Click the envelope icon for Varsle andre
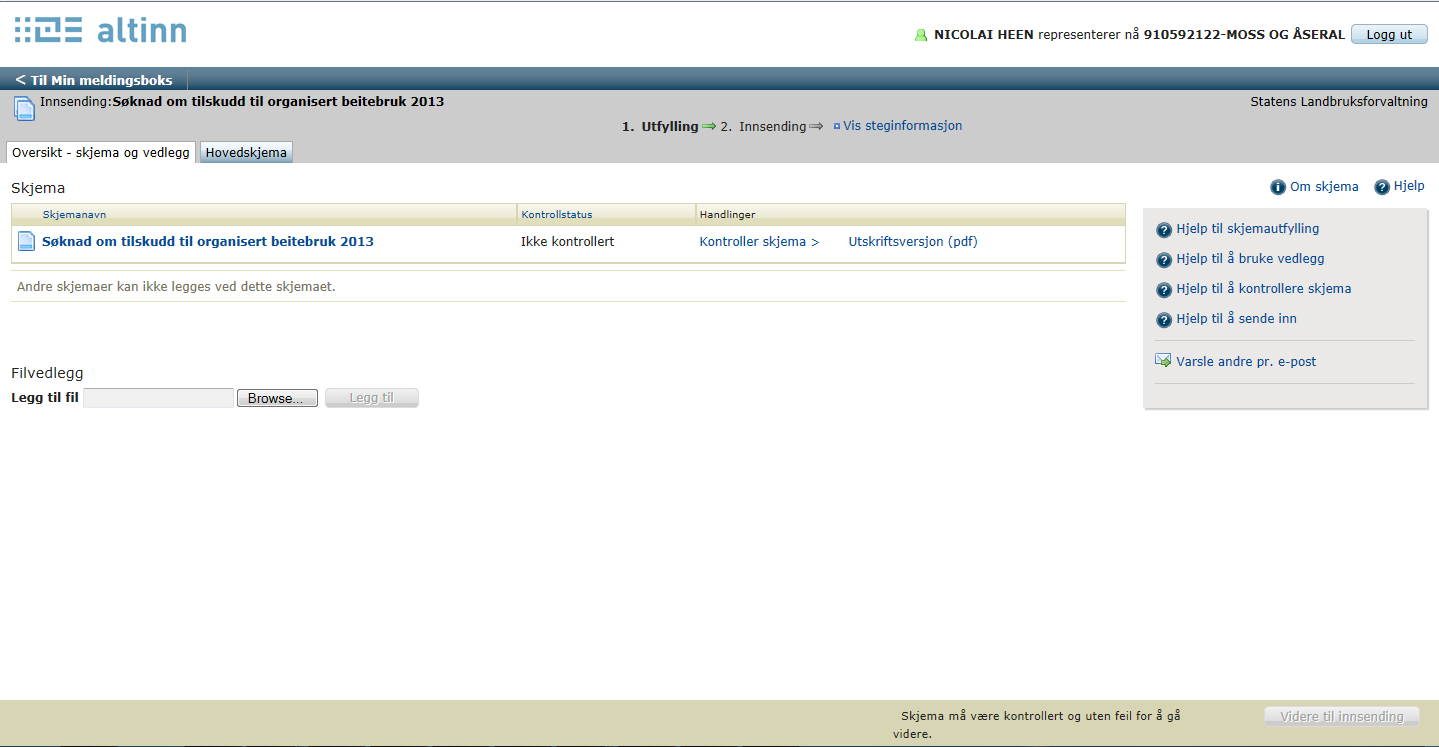Screen dimensions: 1439x747 (1163, 361)
